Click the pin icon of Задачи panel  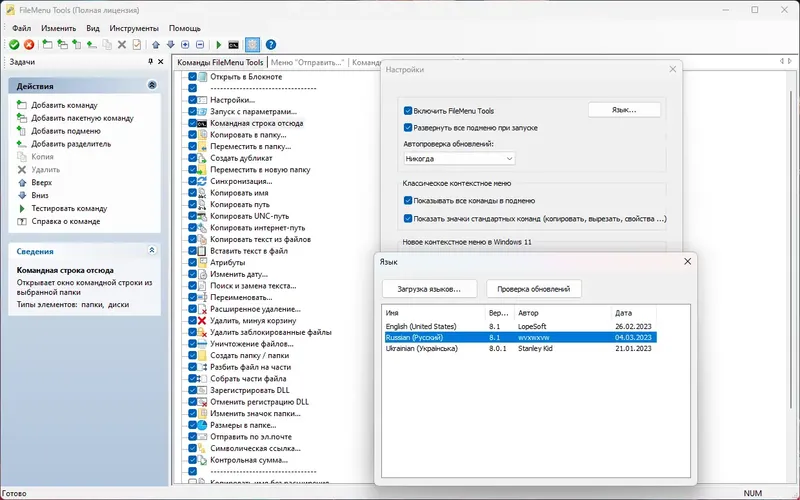coord(151,62)
